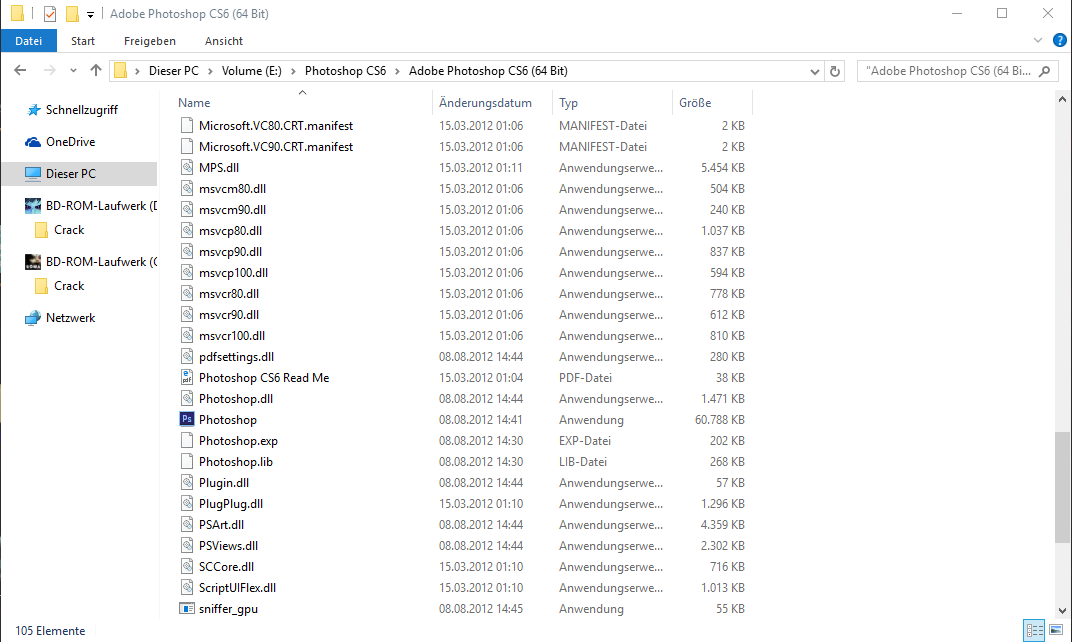Click the scroll-down arrow of the file list
The image size is (1072, 642).
click(x=1062, y=611)
